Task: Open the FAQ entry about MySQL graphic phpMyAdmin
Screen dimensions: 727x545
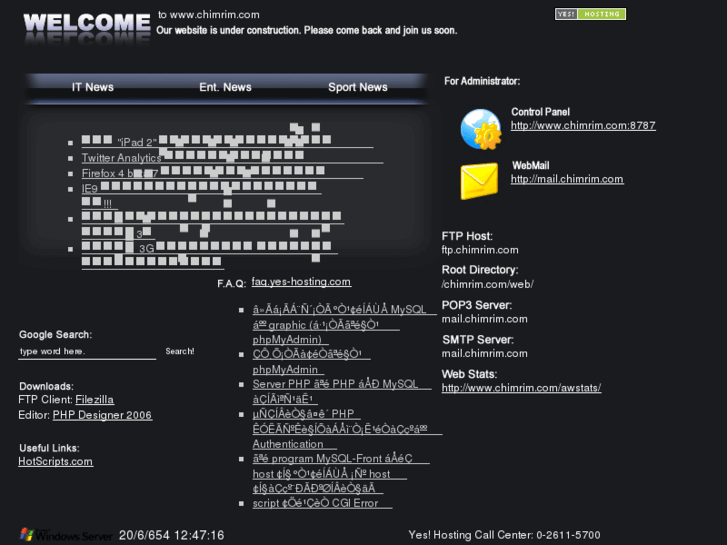Action: point(344,324)
